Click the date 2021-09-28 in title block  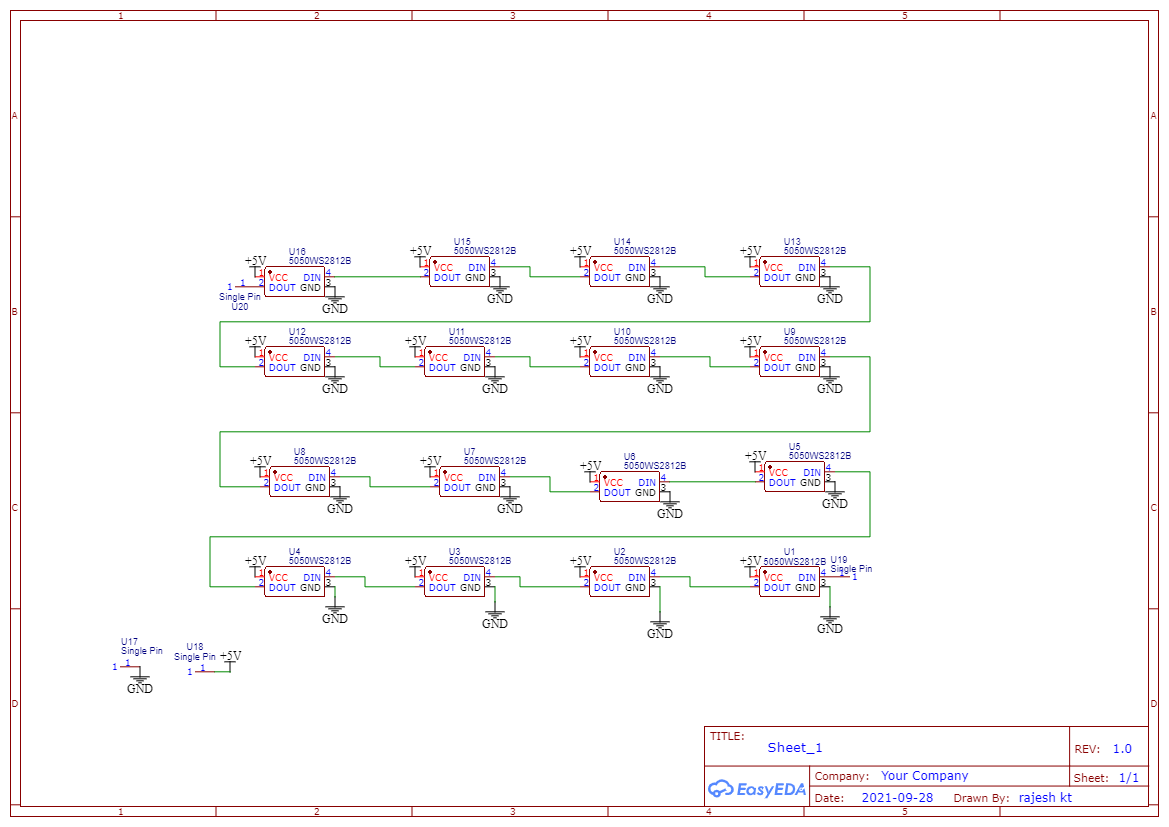pos(899,797)
